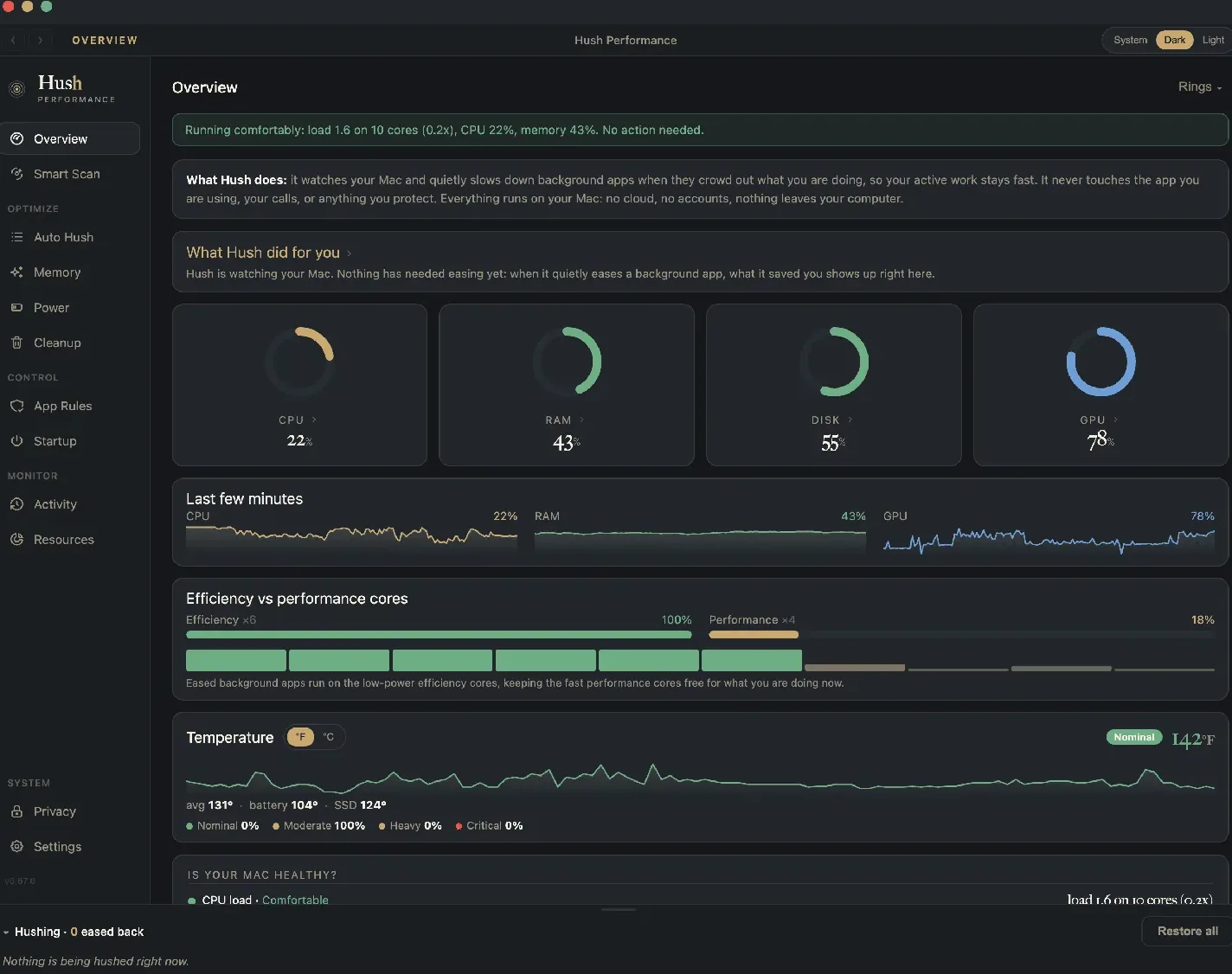Click the Activity clock icon
The height and width of the screenshot is (974, 1232).
16,504
